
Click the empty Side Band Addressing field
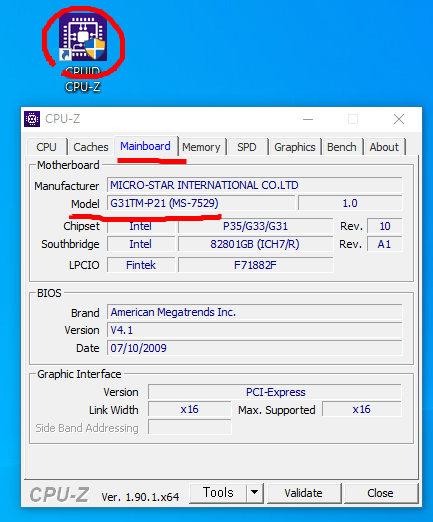tap(189, 427)
